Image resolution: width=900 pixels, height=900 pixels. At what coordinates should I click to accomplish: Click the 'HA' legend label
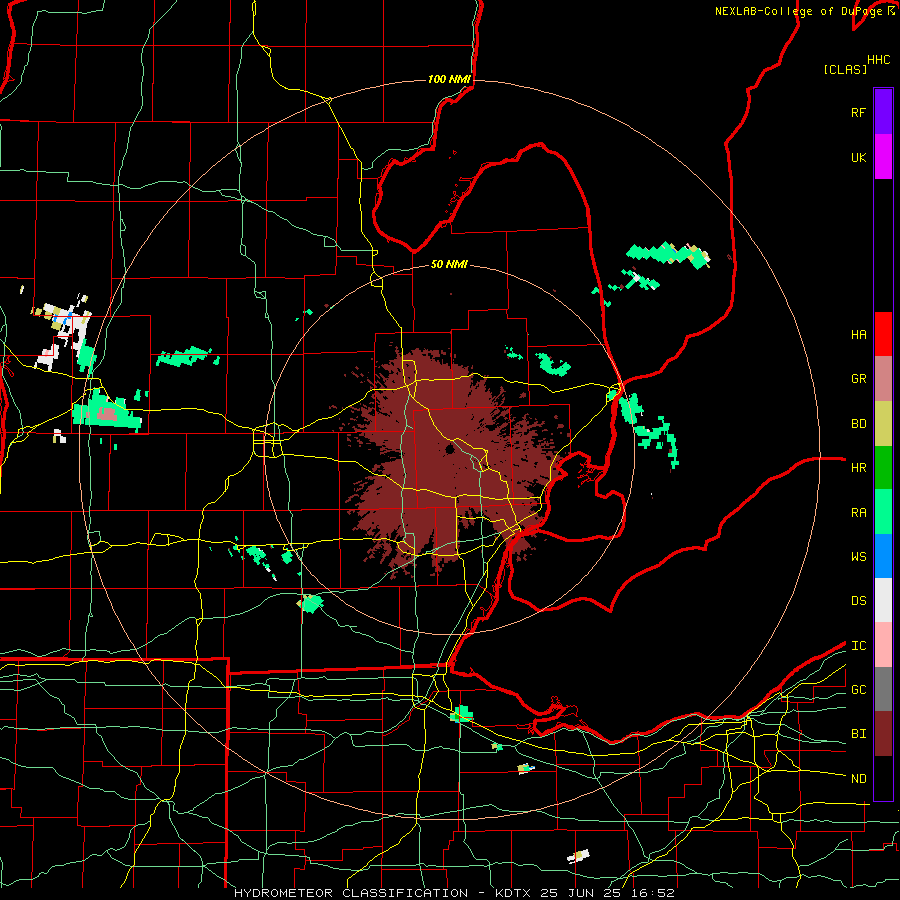(x=858, y=335)
